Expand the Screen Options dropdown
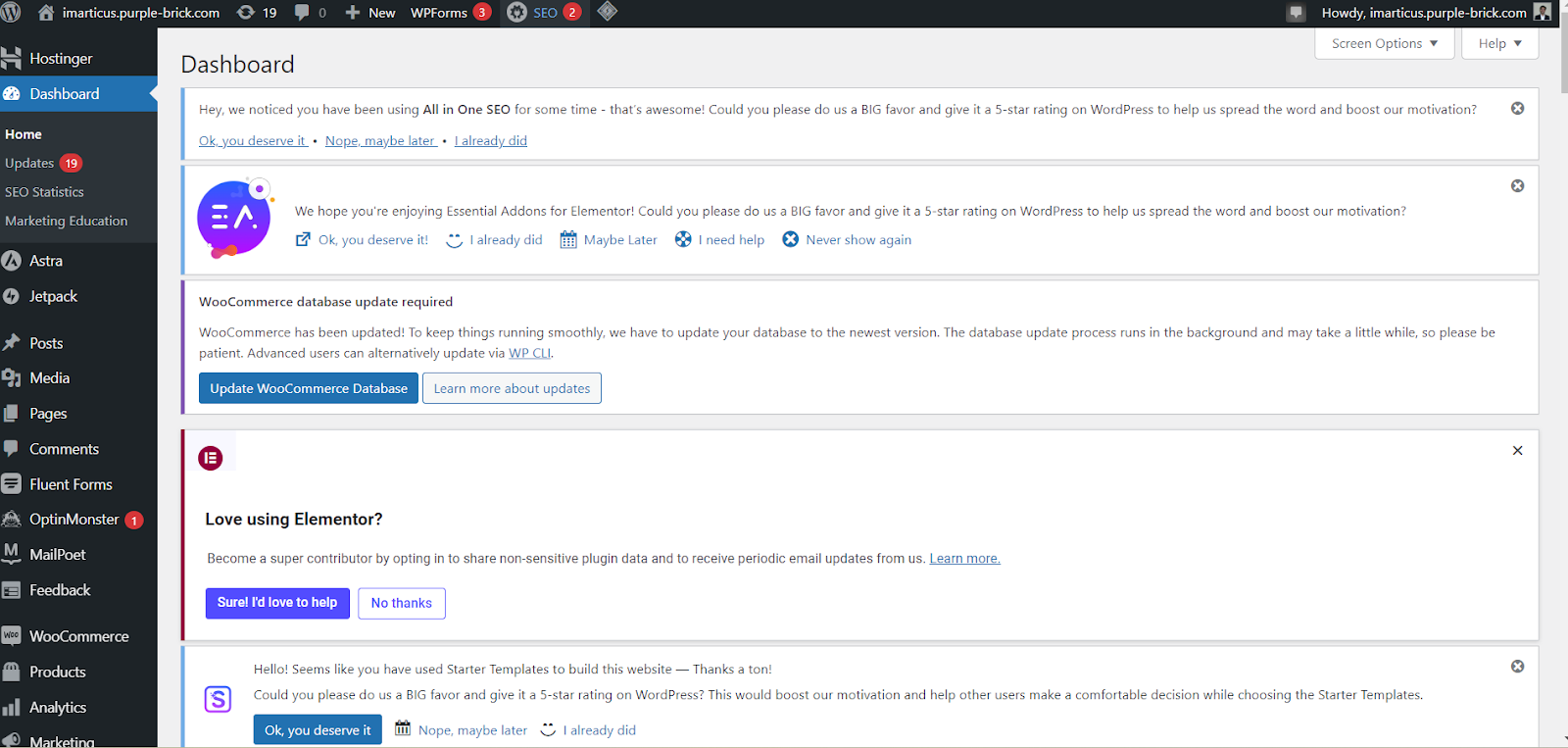The width and height of the screenshot is (1568, 748). pyautogui.click(x=1385, y=43)
